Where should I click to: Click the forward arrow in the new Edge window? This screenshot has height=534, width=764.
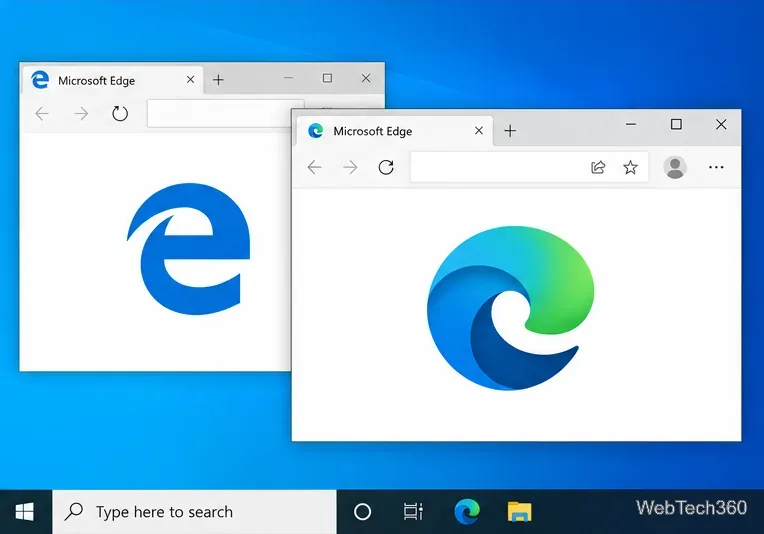[350, 168]
